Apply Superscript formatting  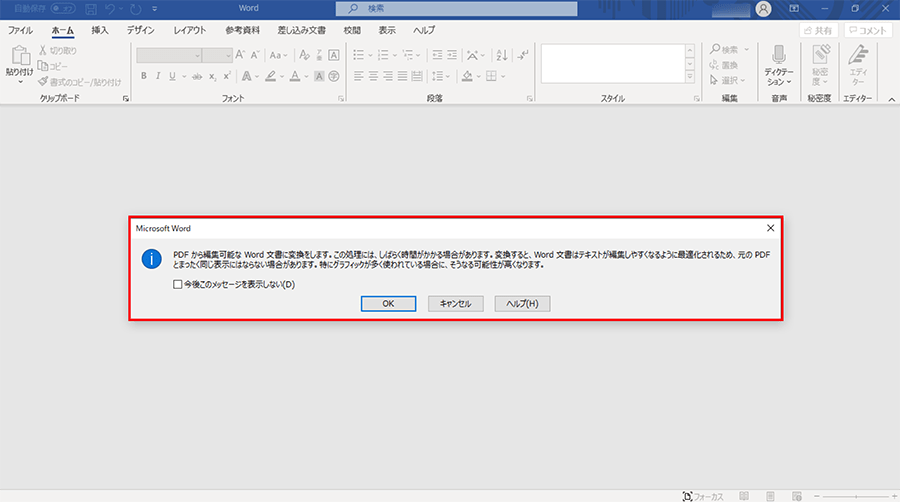(x=227, y=76)
